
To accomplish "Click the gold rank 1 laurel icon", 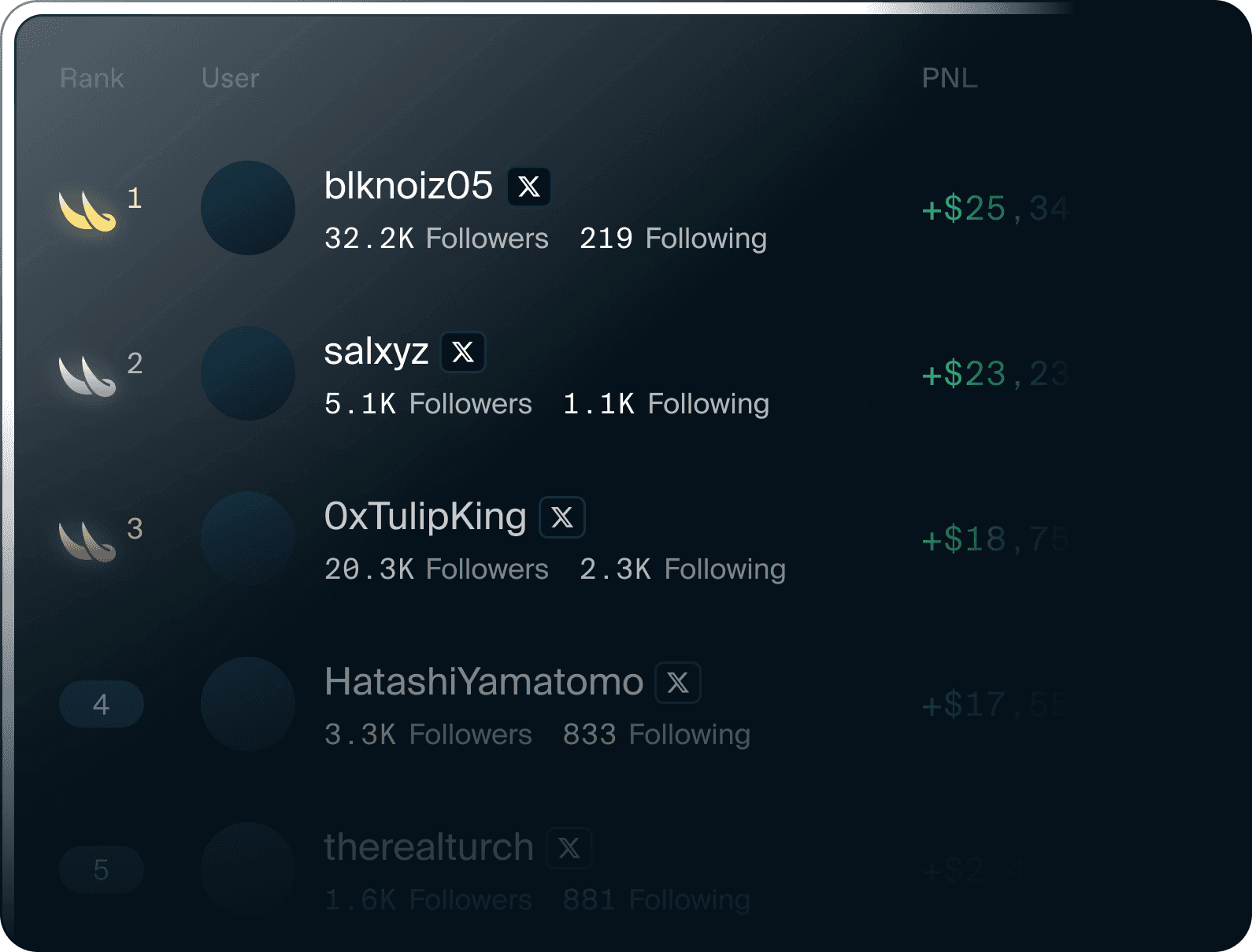I will [87, 210].
